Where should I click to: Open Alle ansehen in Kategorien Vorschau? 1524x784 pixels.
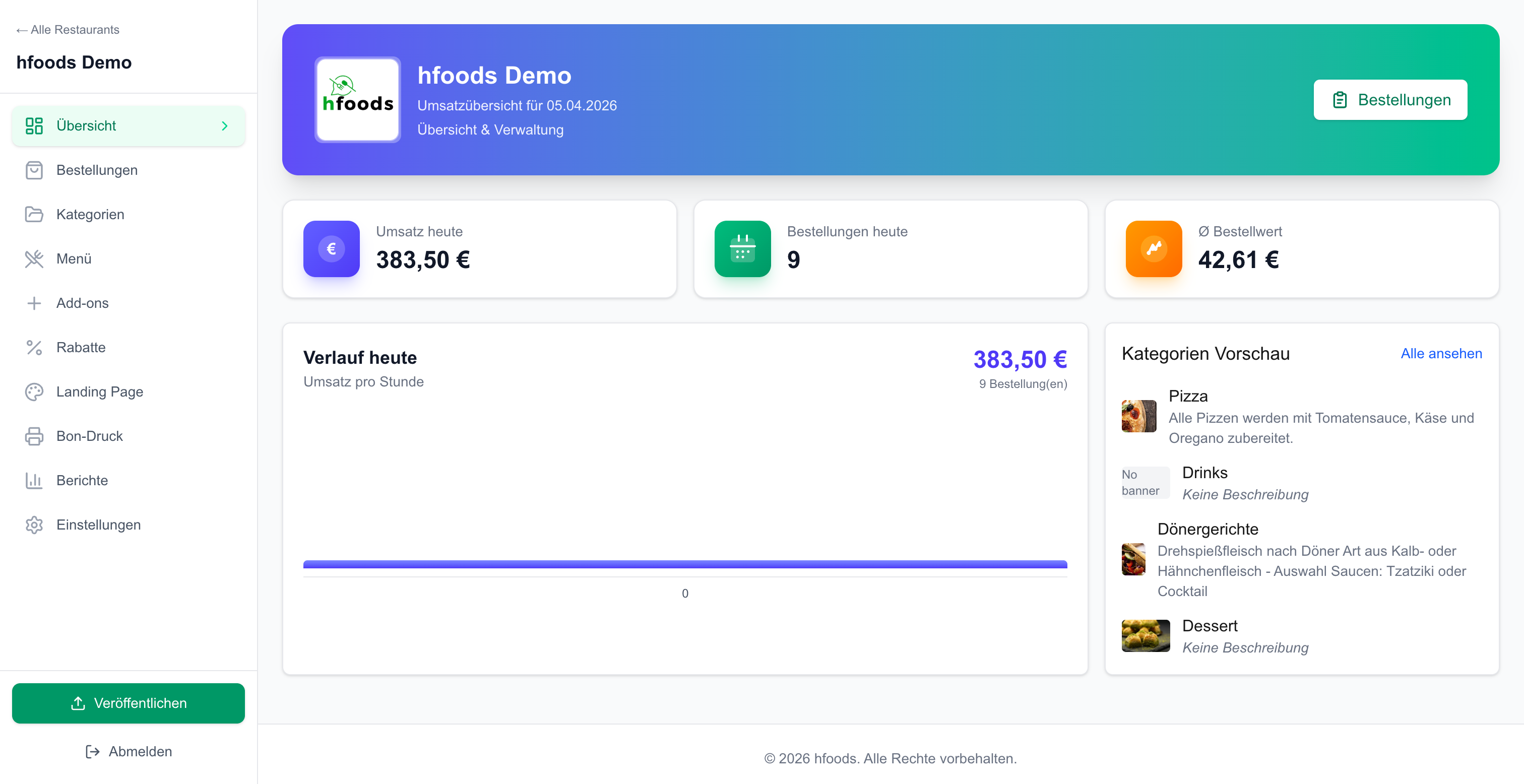pyautogui.click(x=1441, y=353)
